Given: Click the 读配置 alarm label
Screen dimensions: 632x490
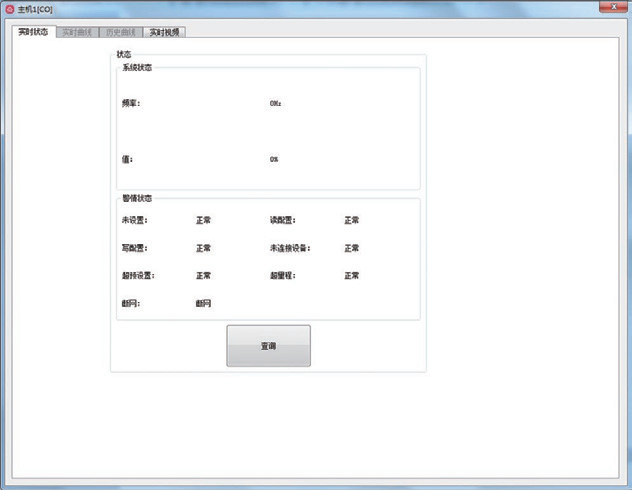Looking at the screenshot, I should point(282,220).
